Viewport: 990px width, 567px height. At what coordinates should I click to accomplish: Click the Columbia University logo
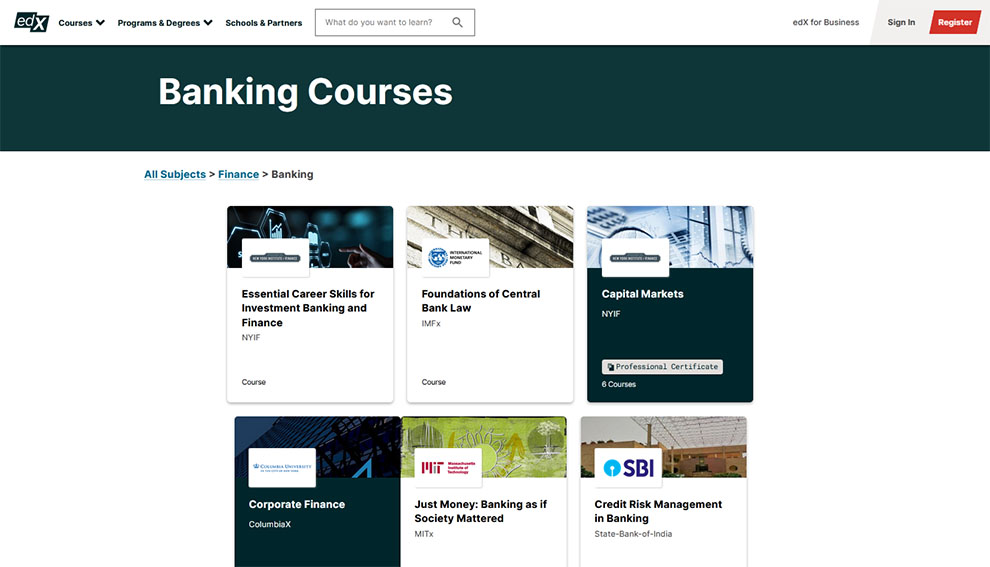tap(282, 467)
